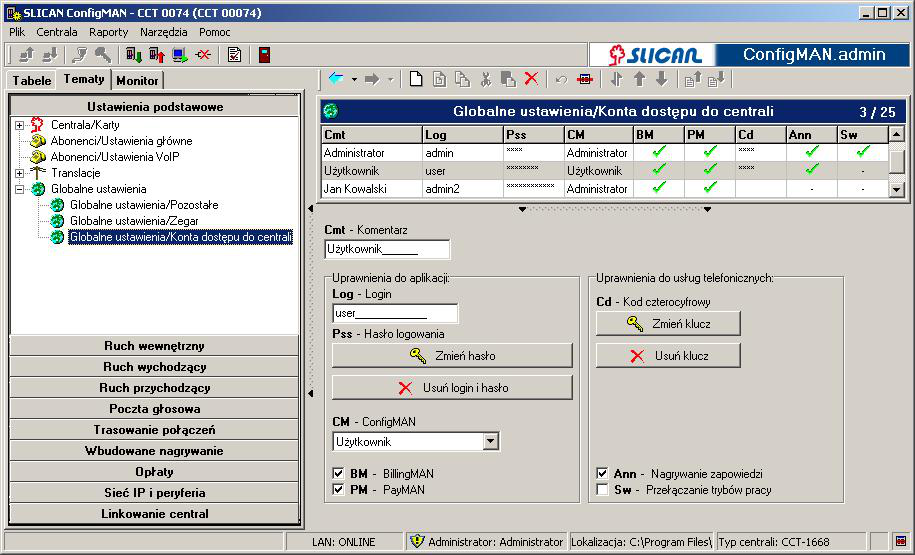Select Globalne ustawienia/Zegar tree item
This screenshot has height=555, width=915.
click(x=134, y=221)
